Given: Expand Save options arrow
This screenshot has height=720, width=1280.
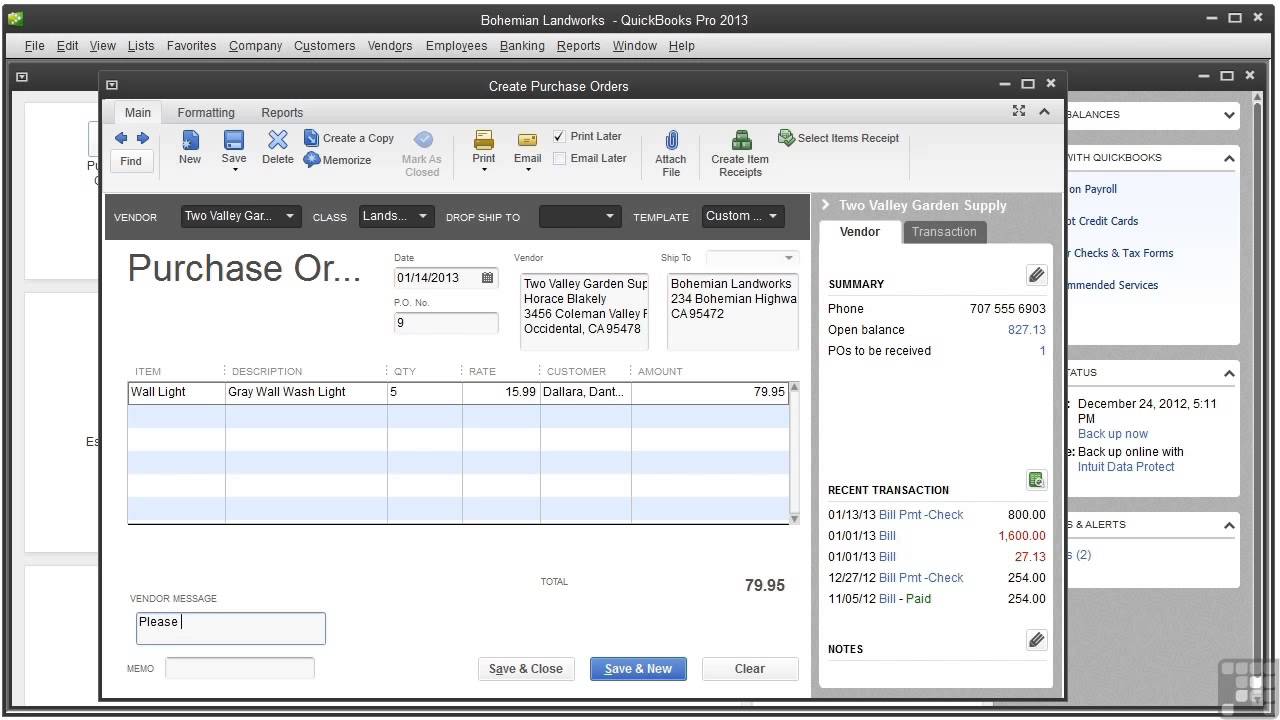Looking at the screenshot, I should tap(234, 170).
